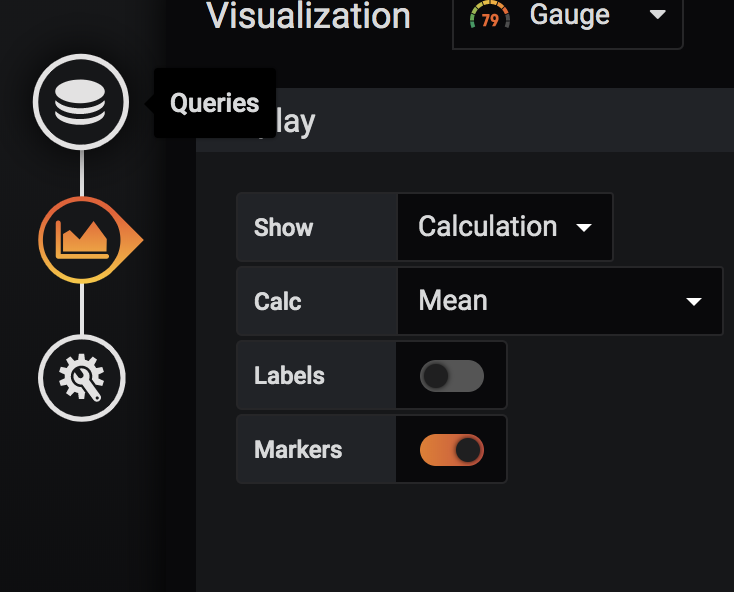Disable the Markers toggle switch
The width and height of the screenshot is (734, 592).
pyautogui.click(x=452, y=450)
